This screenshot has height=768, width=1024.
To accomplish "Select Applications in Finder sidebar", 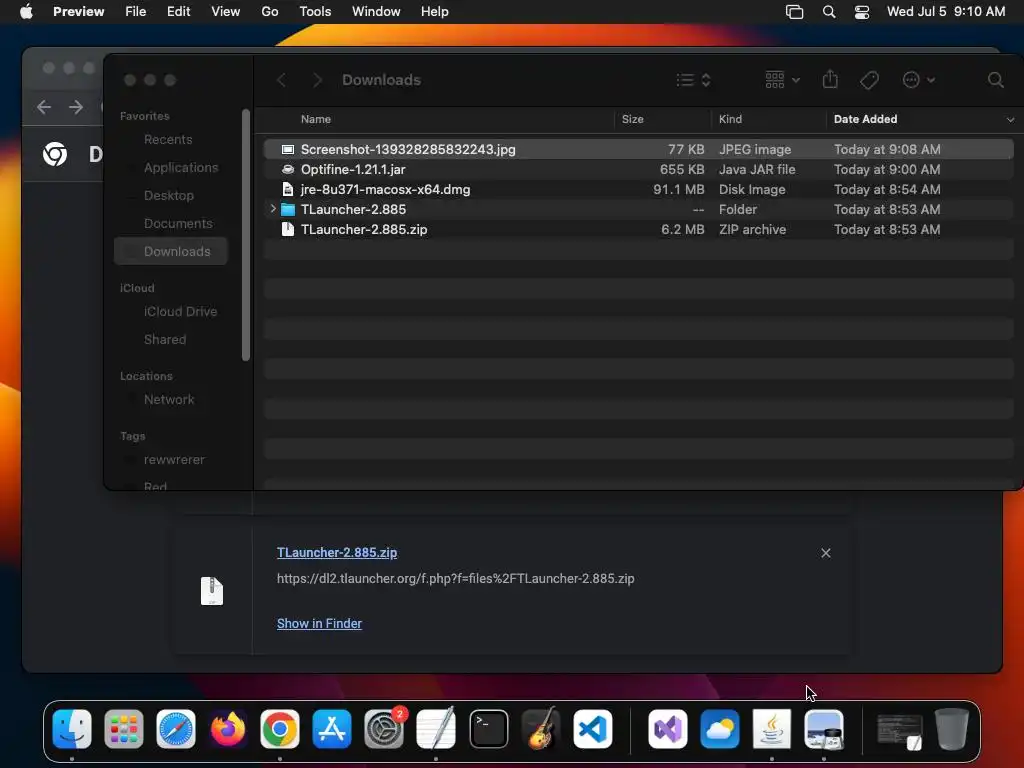I will coord(181,168).
